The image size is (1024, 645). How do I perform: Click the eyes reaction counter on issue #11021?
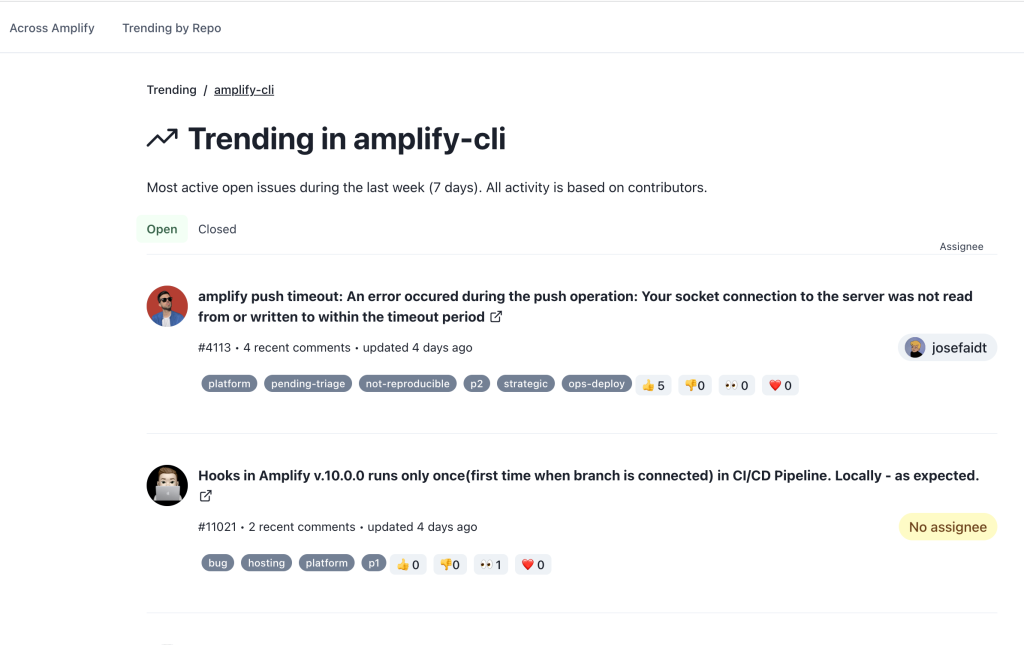point(490,563)
